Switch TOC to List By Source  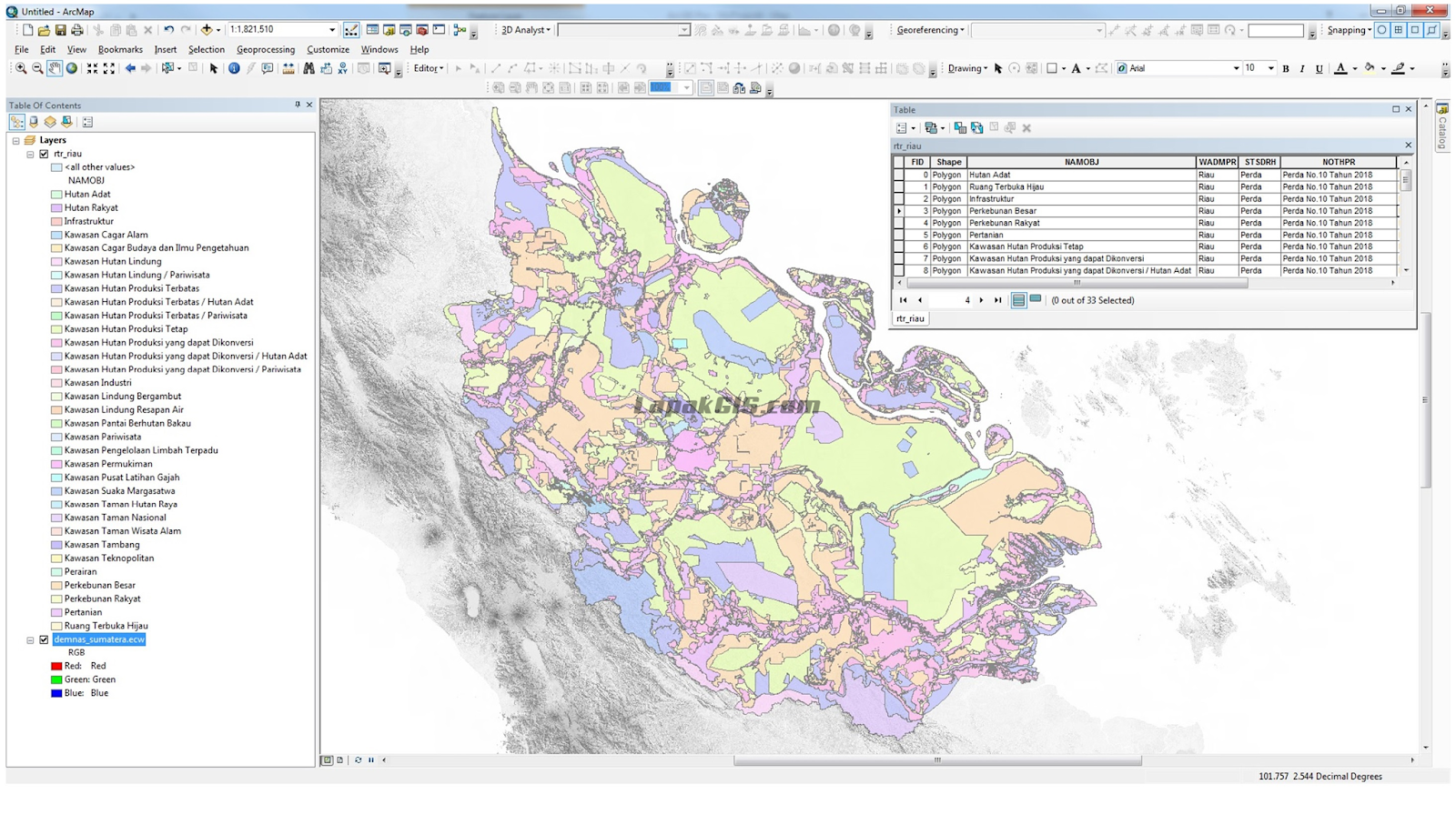pyautogui.click(x=34, y=122)
